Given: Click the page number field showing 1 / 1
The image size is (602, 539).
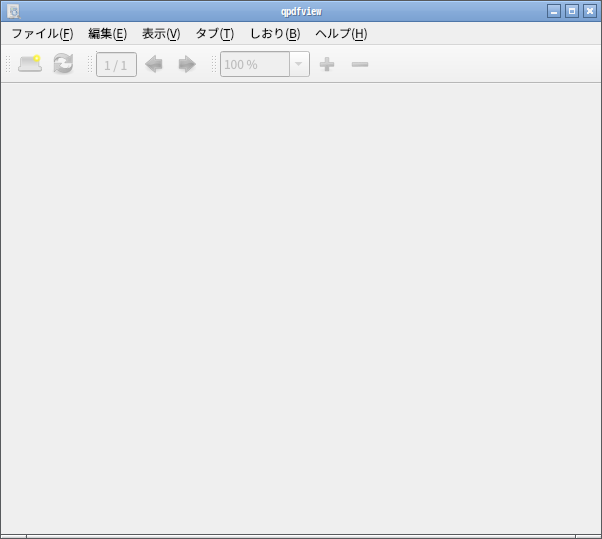Looking at the screenshot, I should click(116, 64).
